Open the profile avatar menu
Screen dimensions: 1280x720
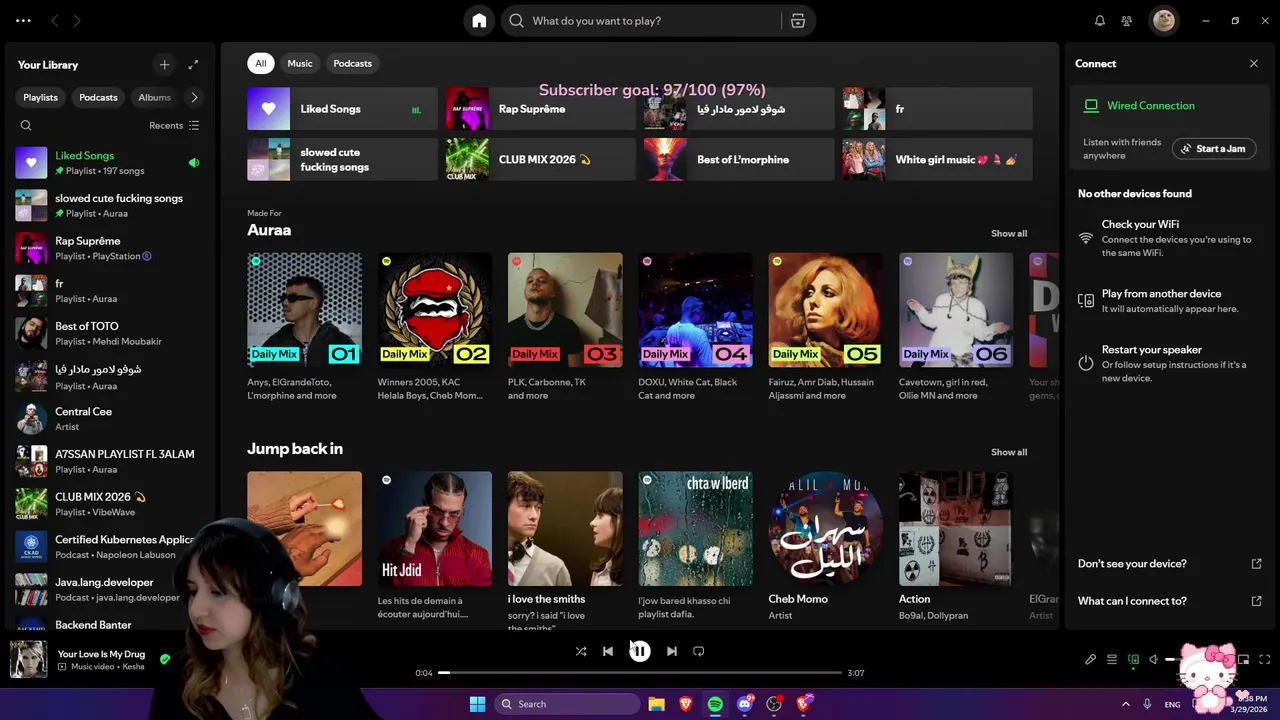pyautogui.click(x=1163, y=20)
